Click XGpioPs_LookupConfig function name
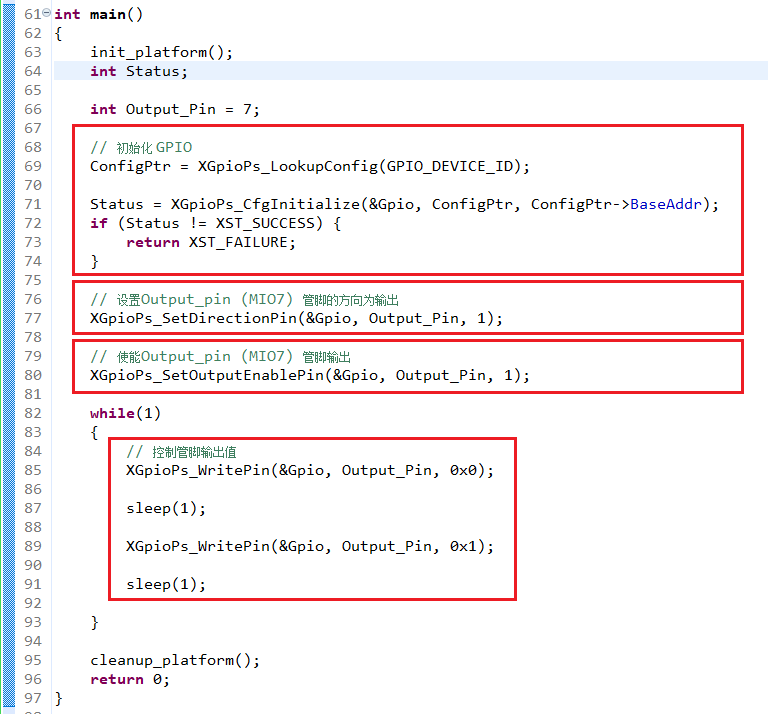Viewport: 768px width, 714px height. click(288, 167)
